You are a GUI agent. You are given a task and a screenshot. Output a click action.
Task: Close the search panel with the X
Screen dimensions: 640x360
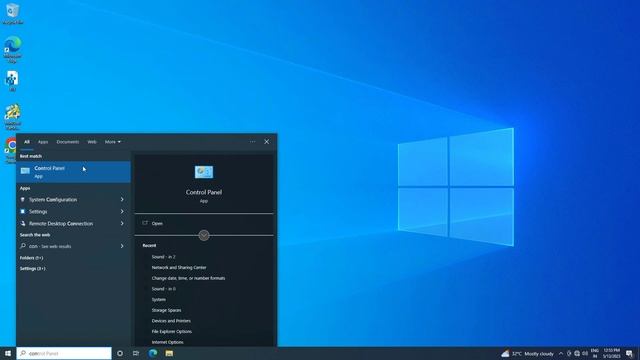click(x=267, y=142)
